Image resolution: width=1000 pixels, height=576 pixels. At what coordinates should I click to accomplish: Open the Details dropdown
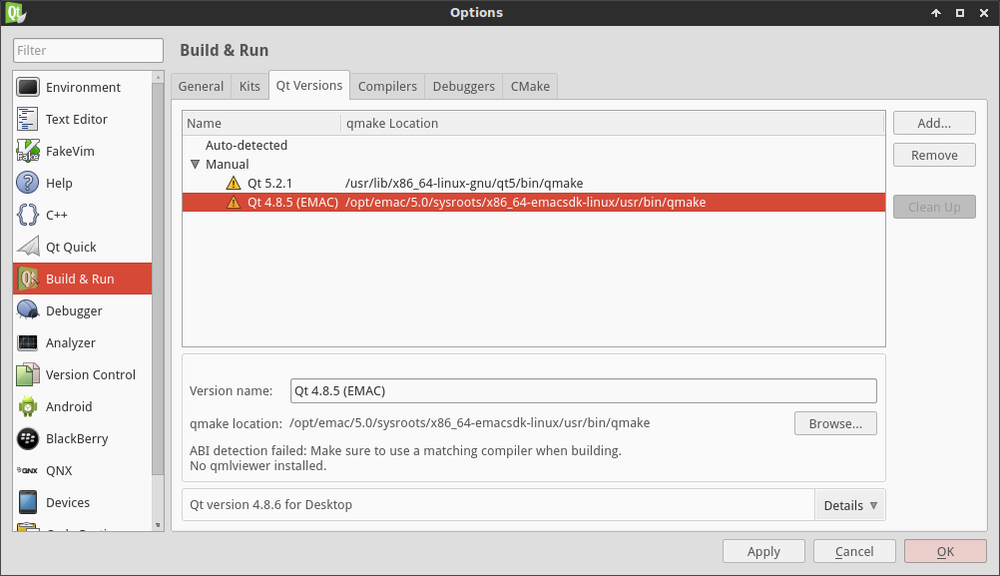coord(849,505)
